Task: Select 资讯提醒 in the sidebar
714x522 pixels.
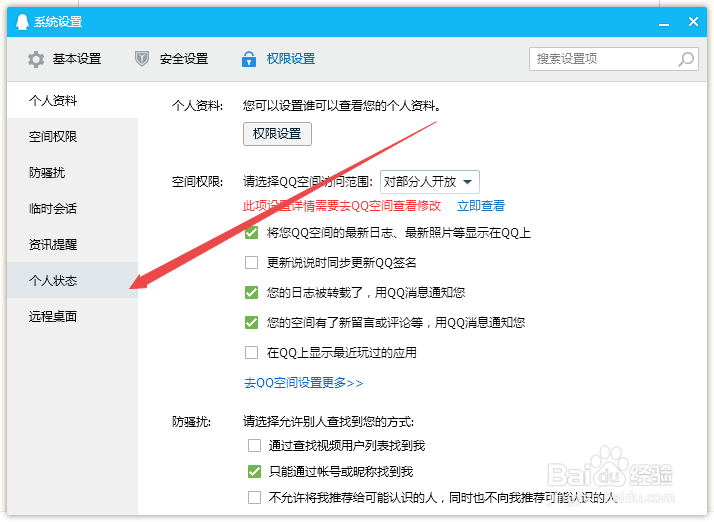Action: pos(72,244)
